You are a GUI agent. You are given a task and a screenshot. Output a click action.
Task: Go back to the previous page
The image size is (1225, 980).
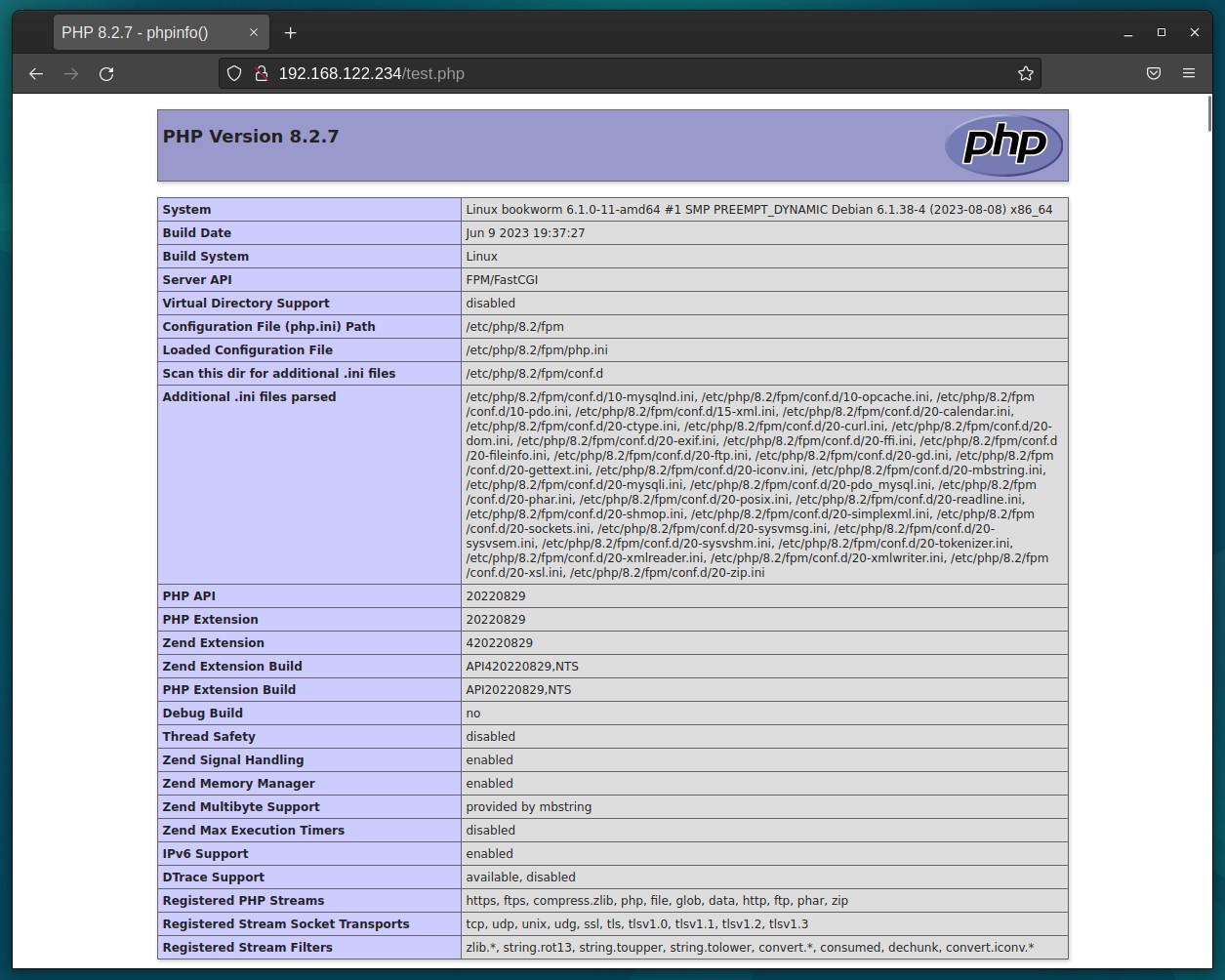(36, 73)
